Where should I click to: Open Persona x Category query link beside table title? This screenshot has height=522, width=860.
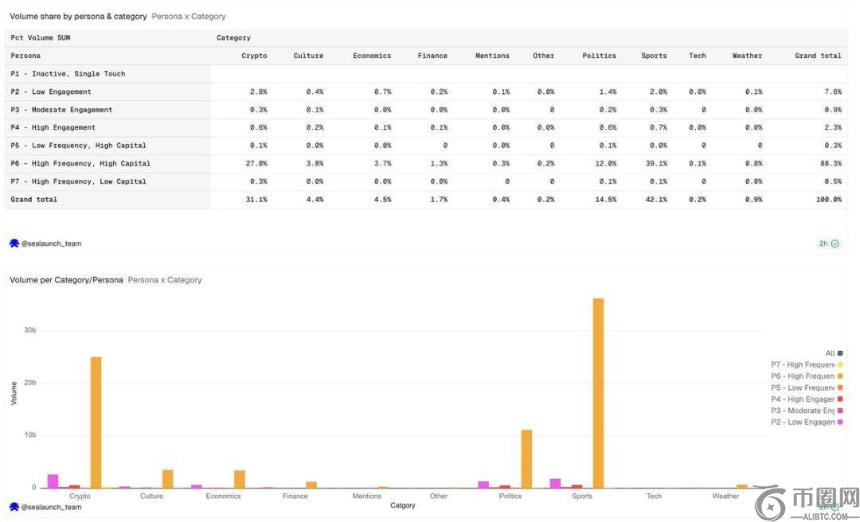click(x=189, y=17)
